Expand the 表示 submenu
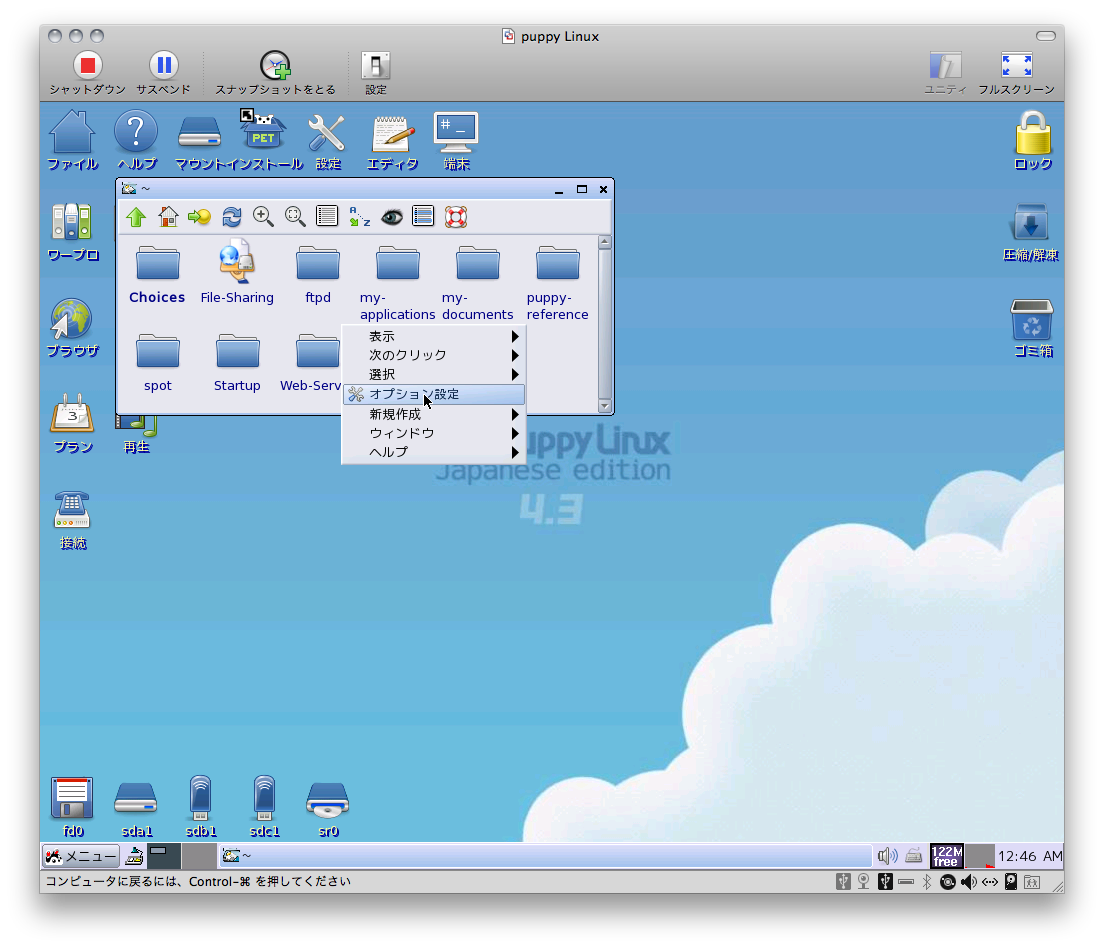The height and width of the screenshot is (948, 1104). [434, 337]
